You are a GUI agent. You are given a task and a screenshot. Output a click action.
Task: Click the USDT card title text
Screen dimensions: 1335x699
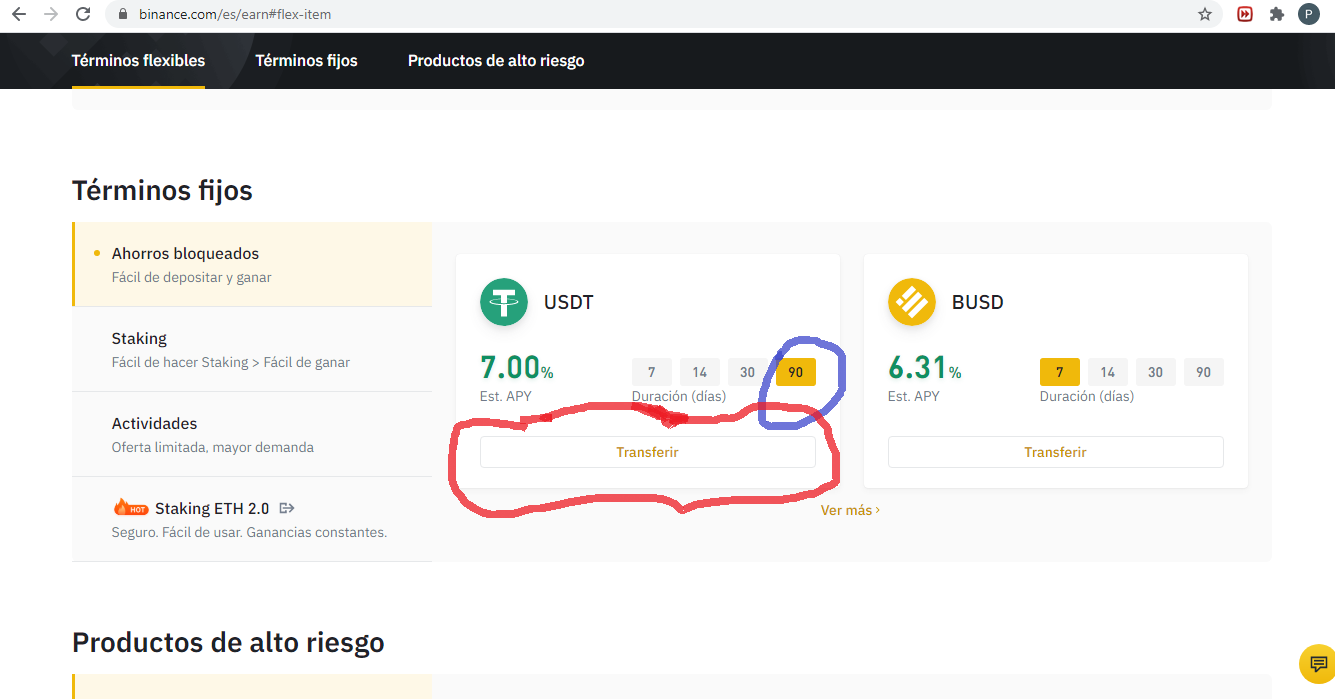(x=569, y=302)
